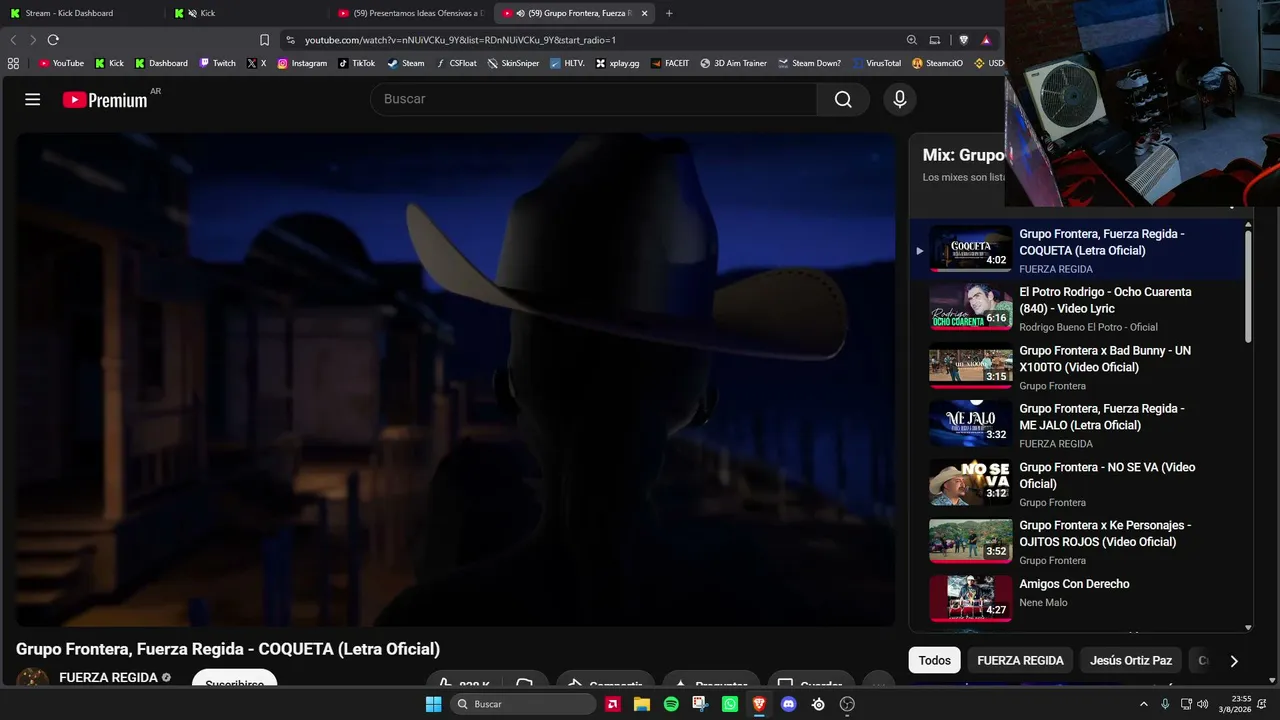Viewport: 1280px width, 720px height.
Task: Go to YouTube Premium home logo
Action: coord(105,99)
